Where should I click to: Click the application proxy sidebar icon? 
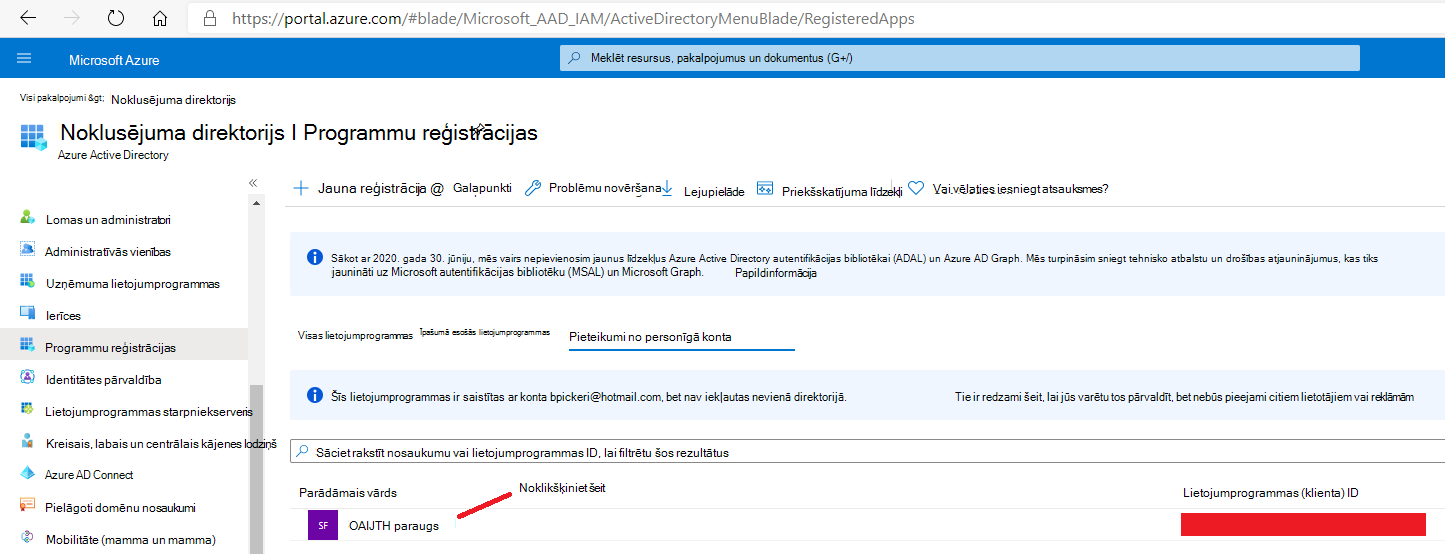28,411
